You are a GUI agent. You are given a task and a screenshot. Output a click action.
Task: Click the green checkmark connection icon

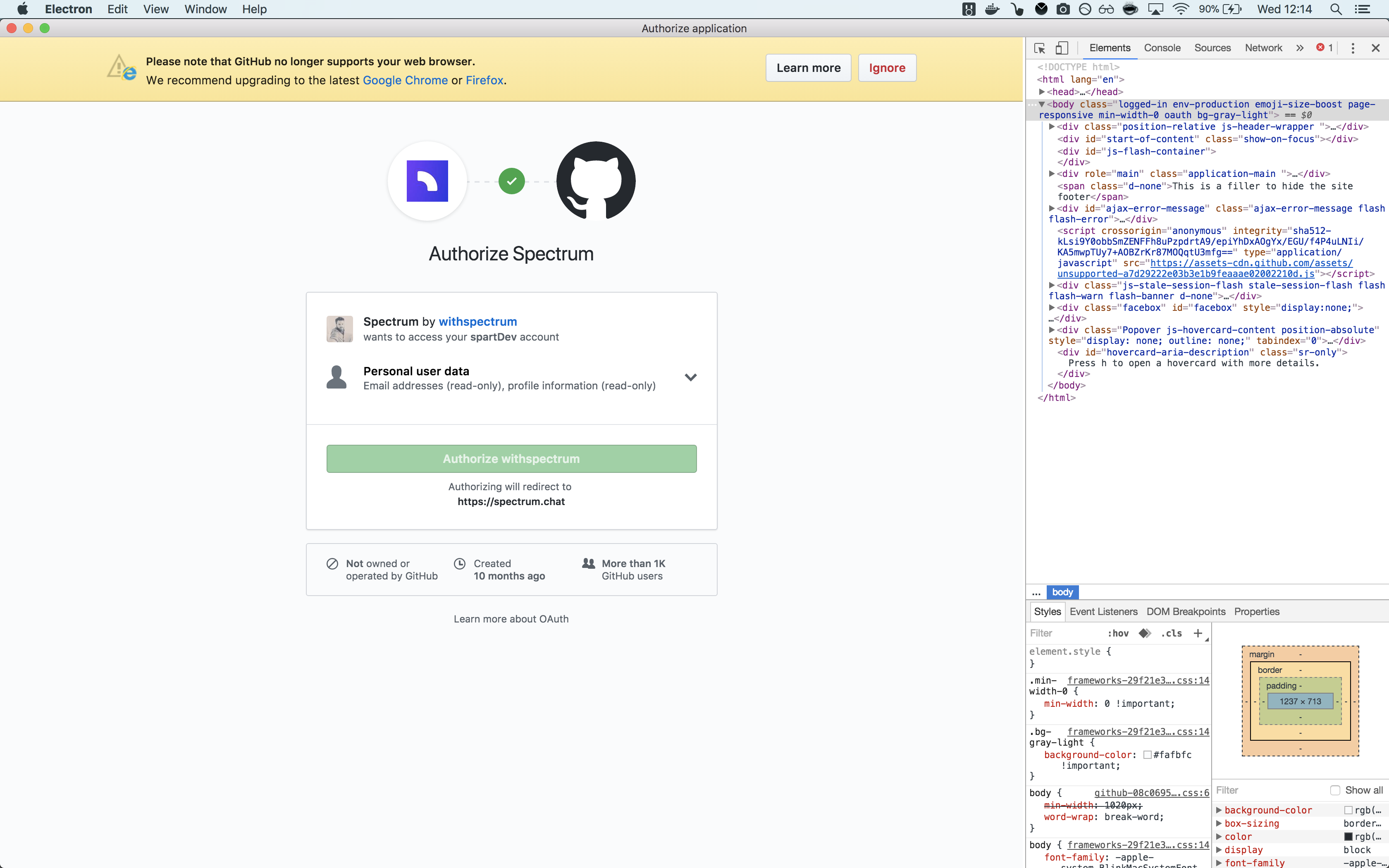tap(511, 181)
